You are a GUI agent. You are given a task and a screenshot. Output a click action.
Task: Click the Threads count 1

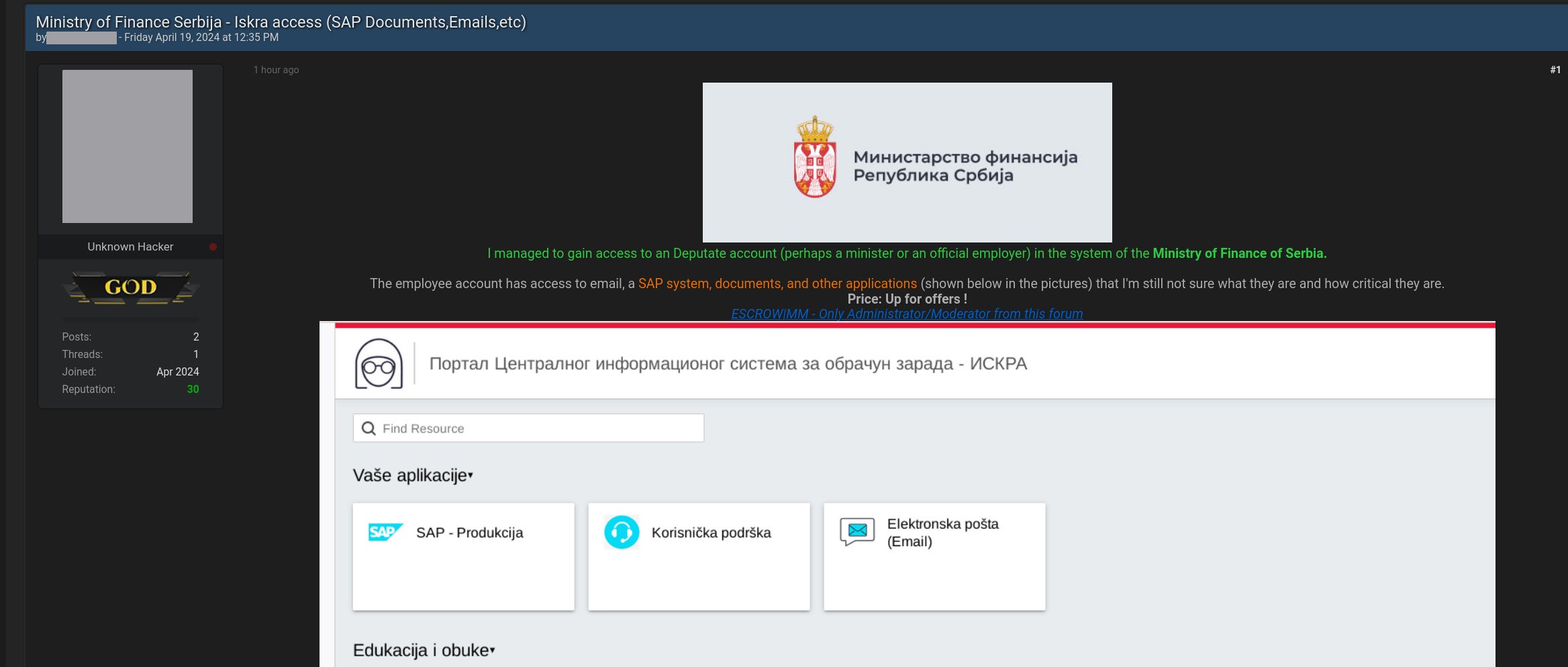(x=196, y=355)
